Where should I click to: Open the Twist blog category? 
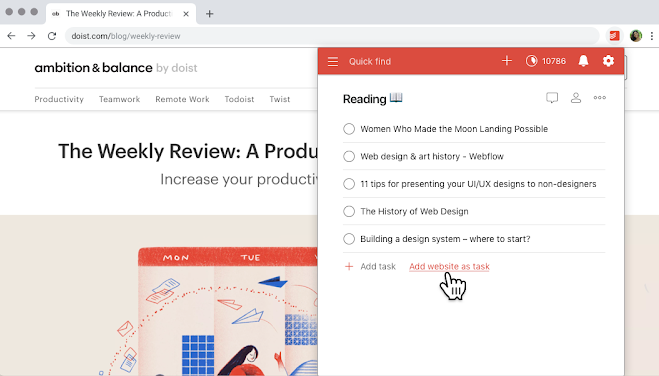[279, 99]
